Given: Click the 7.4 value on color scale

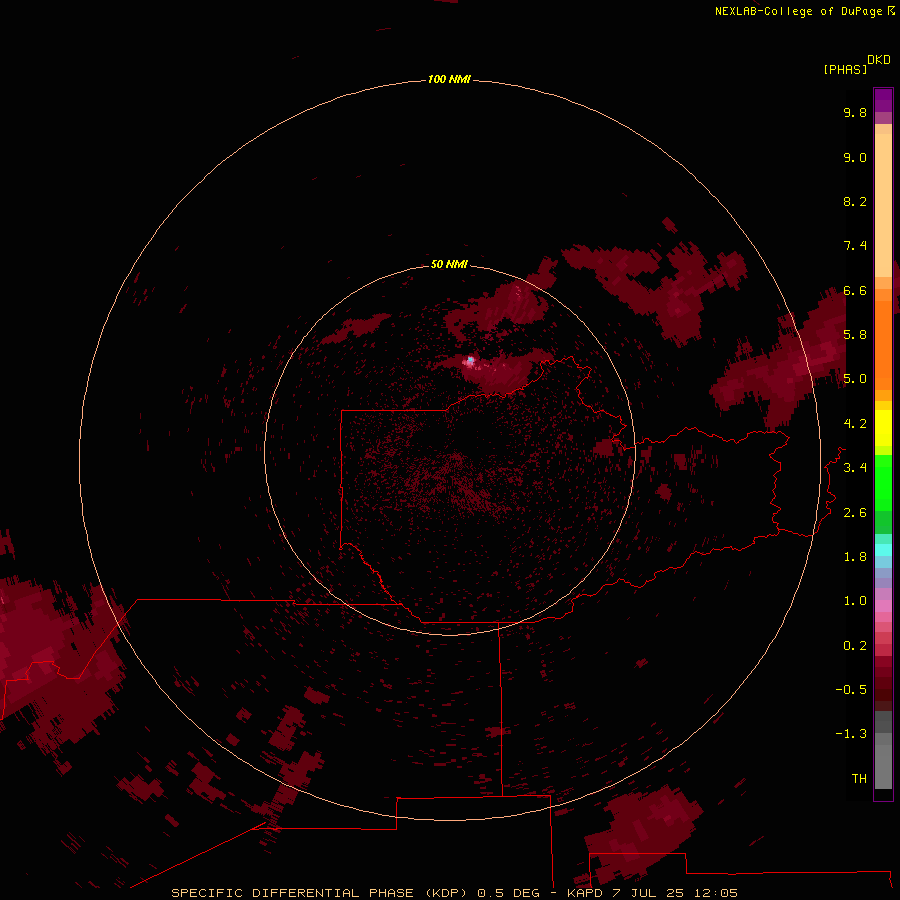Looking at the screenshot, I should [855, 246].
